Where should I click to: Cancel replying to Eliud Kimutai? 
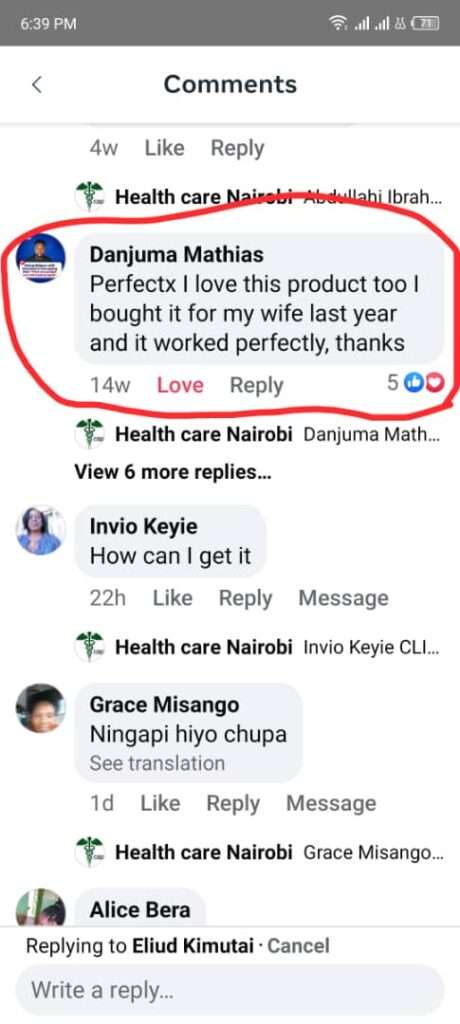(299, 946)
